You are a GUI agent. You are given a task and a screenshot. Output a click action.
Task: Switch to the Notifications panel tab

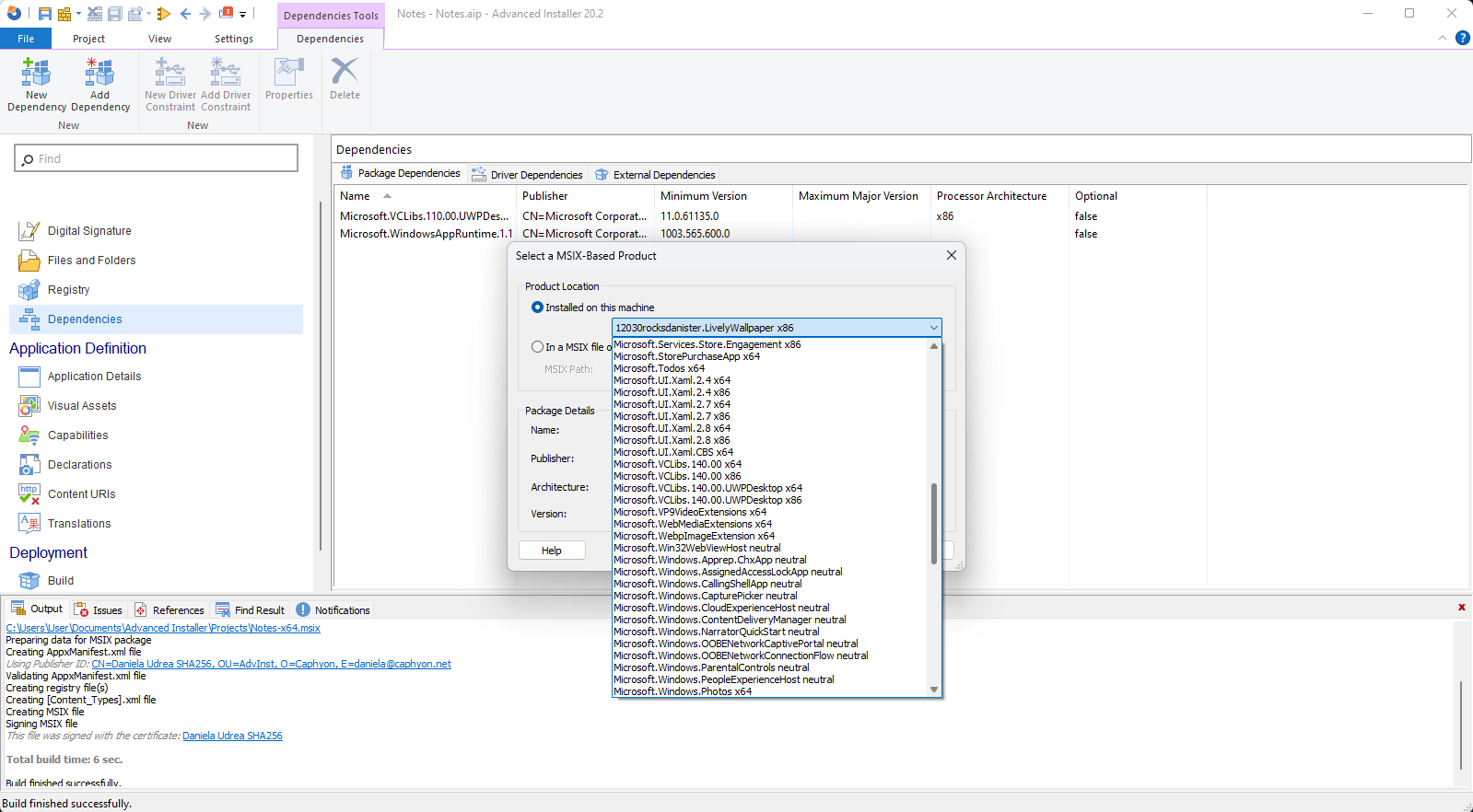click(333, 609)
